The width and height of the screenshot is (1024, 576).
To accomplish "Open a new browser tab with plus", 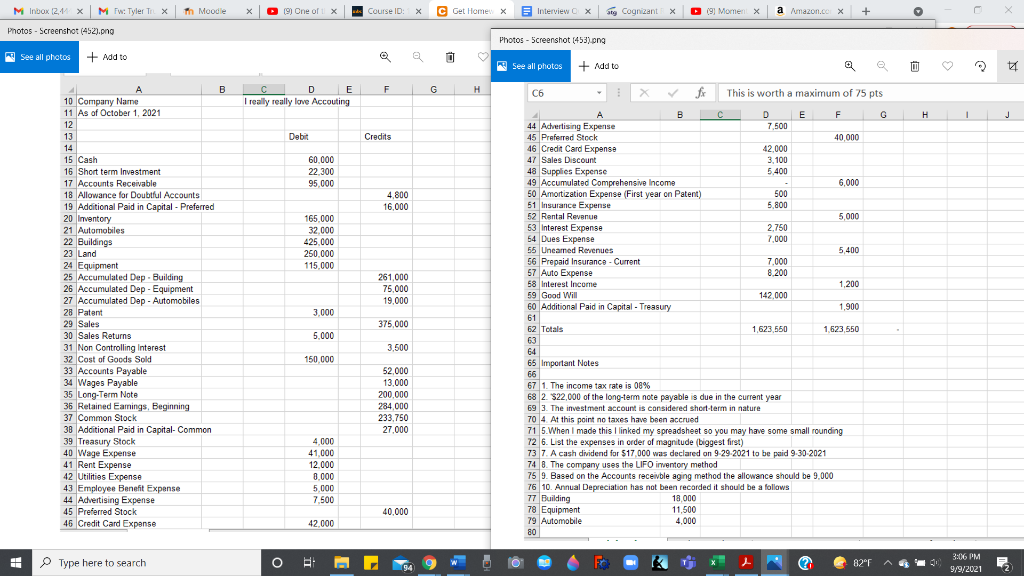I will pyautogui.click(x=866, y=11).
